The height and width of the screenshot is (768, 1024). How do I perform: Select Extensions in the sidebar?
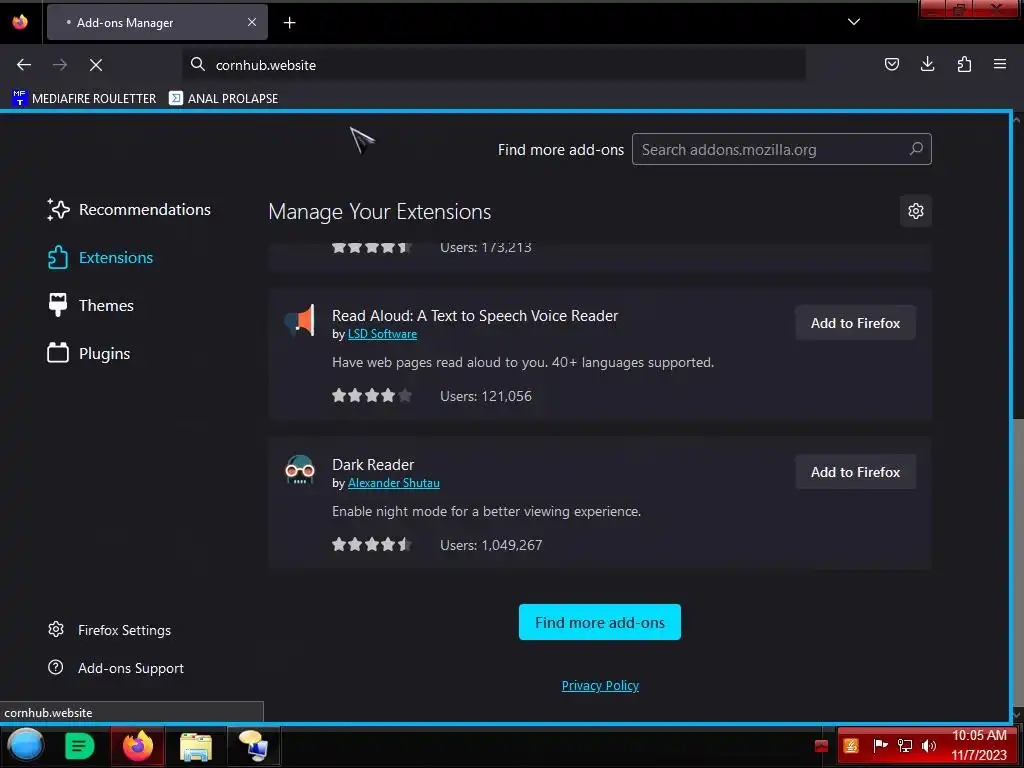pyautogui.click(x=100, y=257)
